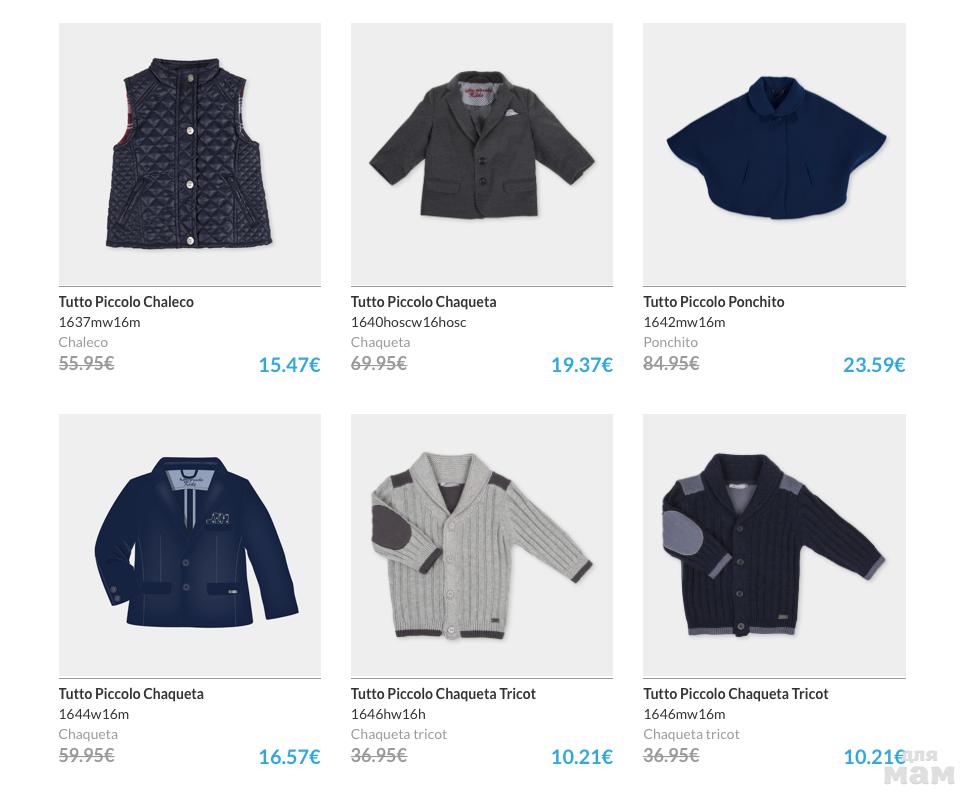Select the 23.59€ poncho price

click(x=873, y=365)
